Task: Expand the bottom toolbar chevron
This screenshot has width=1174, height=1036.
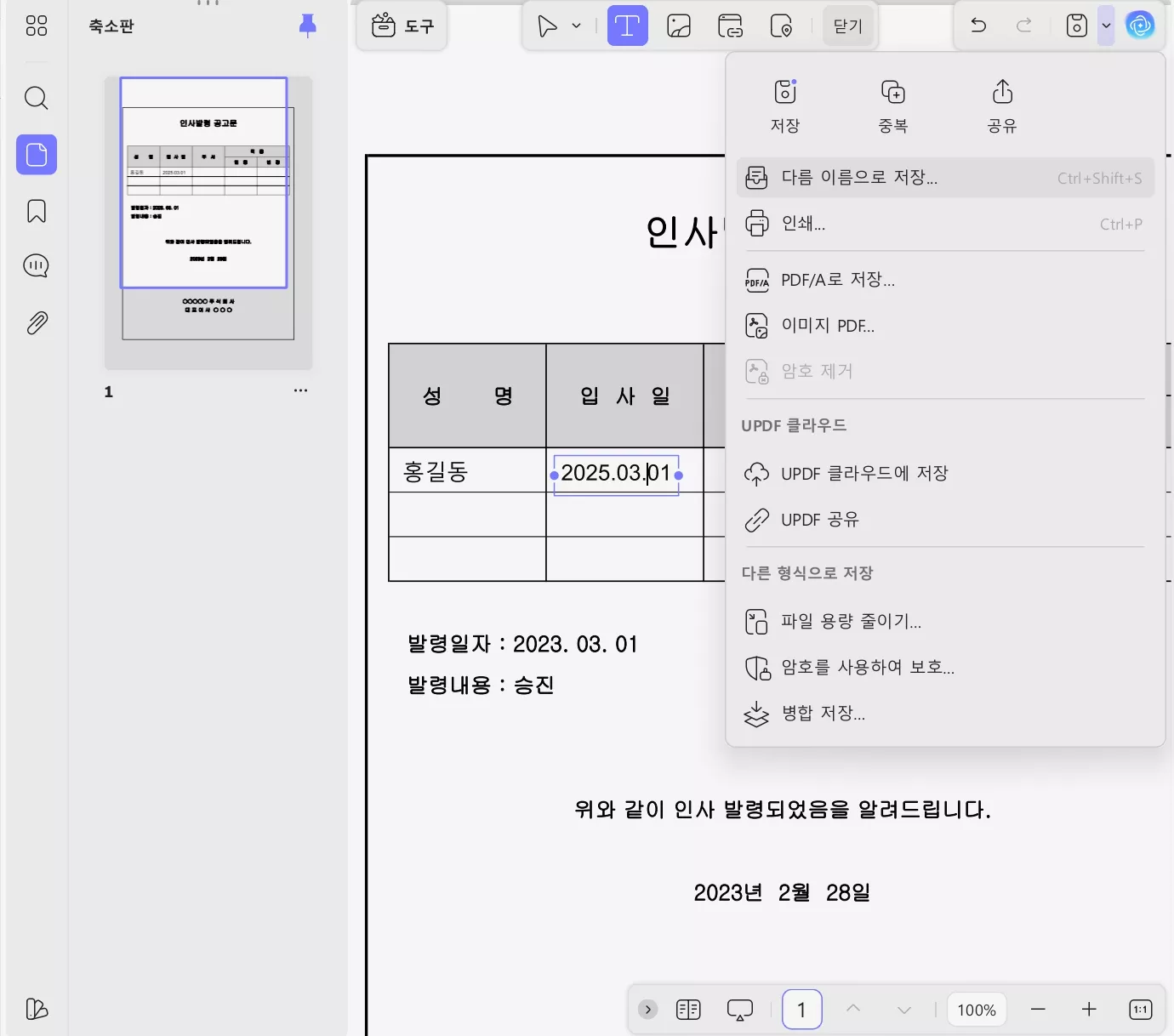Action: 647,1009
